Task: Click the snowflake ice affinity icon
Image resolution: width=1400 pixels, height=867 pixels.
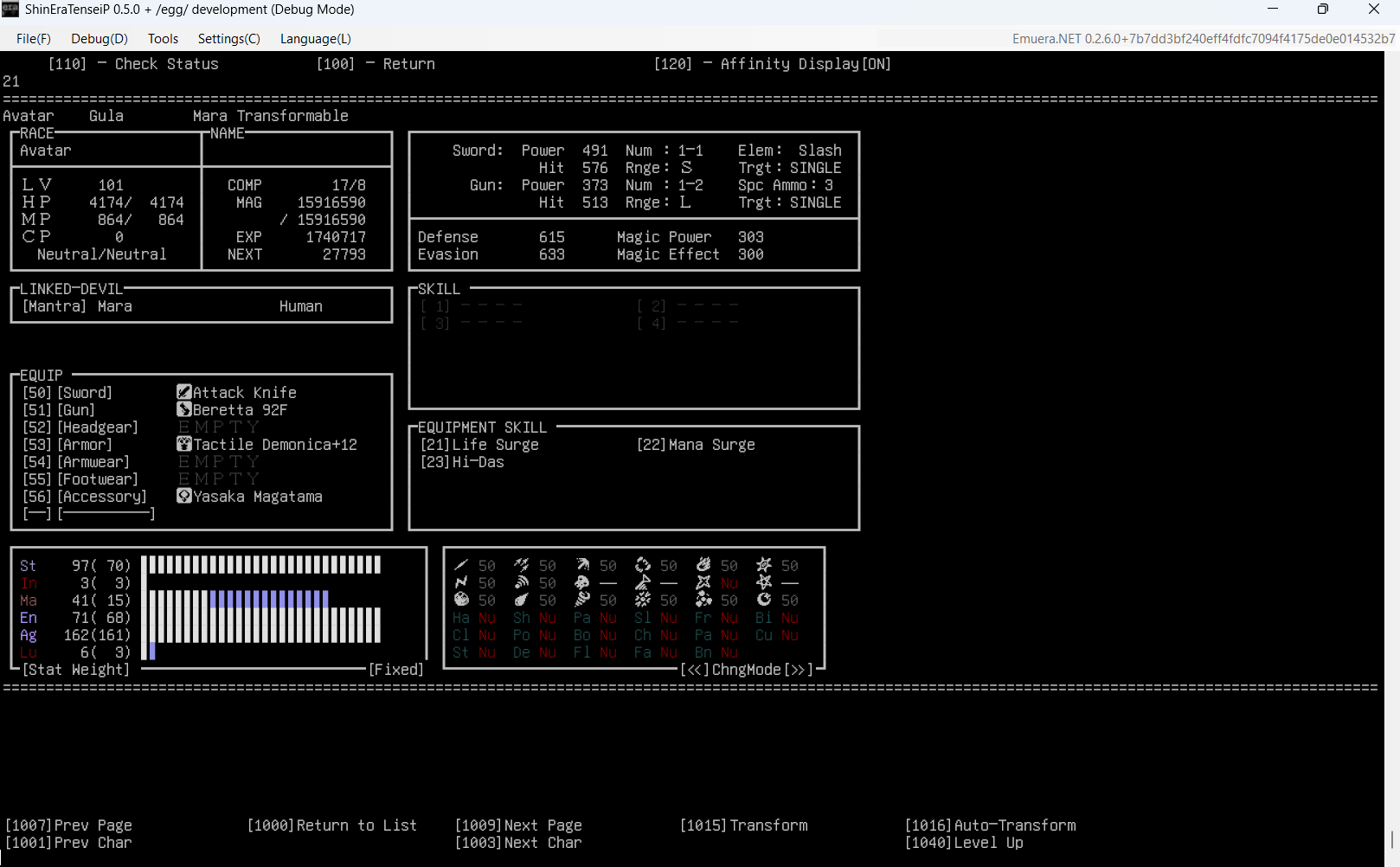Action: pos(642,600)
